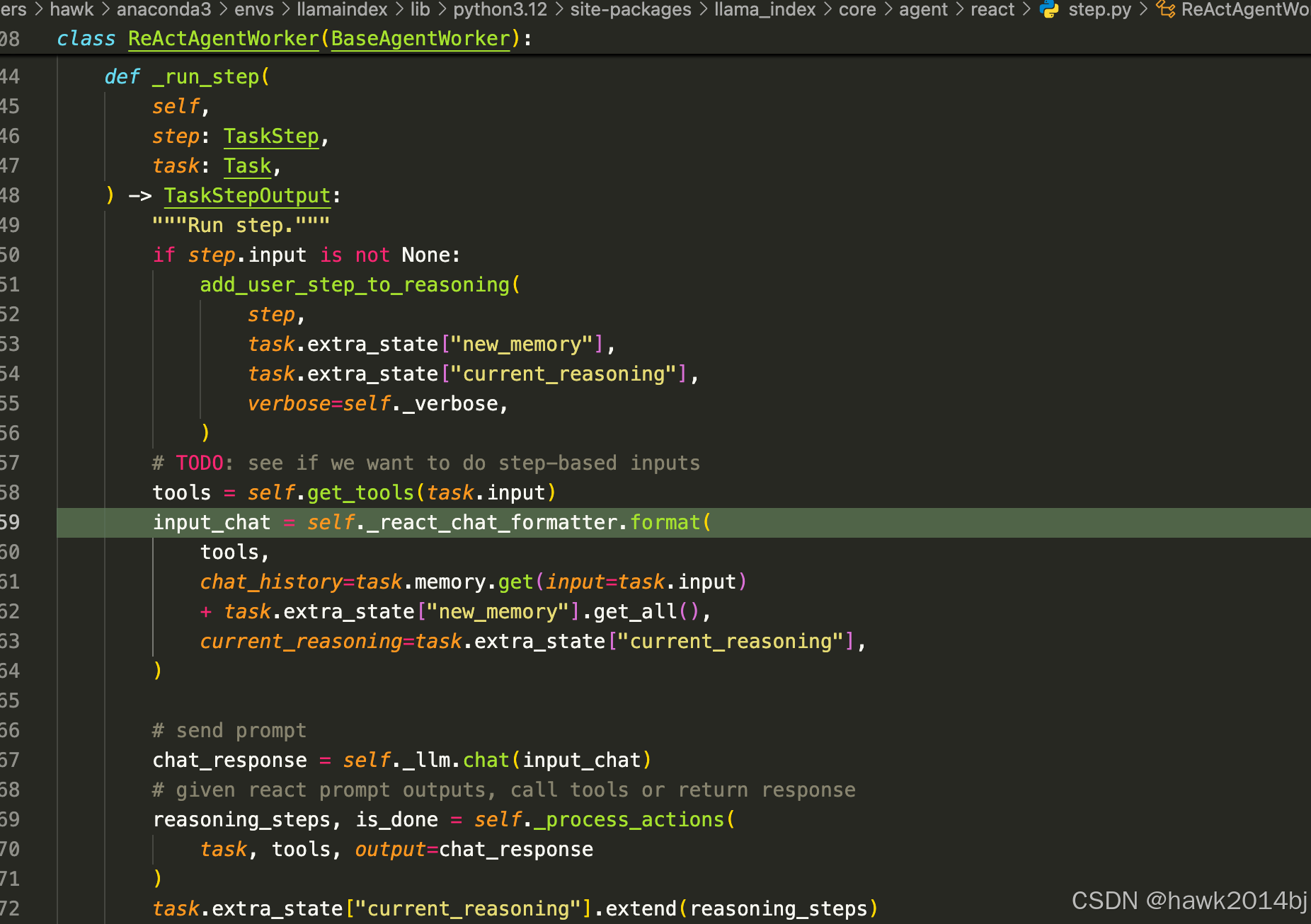Click chat_response variable assignment
Screen dimensions: 1311x924
[229, 760]
